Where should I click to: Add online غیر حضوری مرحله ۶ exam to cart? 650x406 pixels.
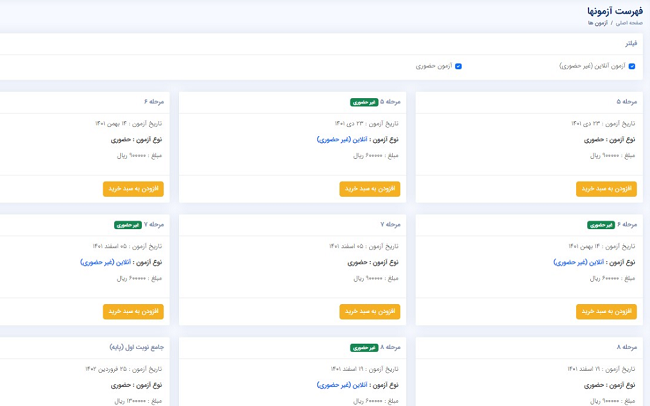coord(606,311)
